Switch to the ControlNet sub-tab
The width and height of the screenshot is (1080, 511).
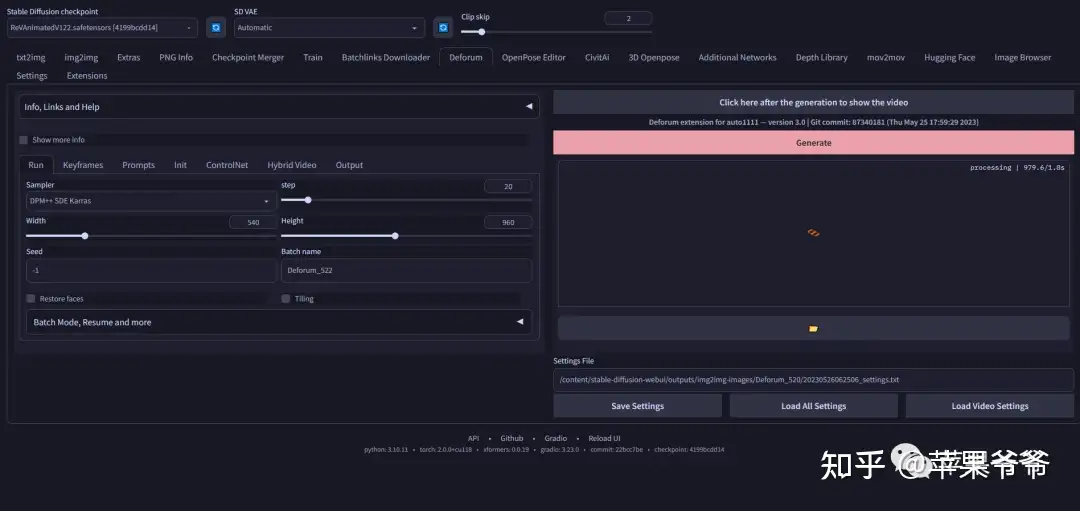(x=227, y=165)
